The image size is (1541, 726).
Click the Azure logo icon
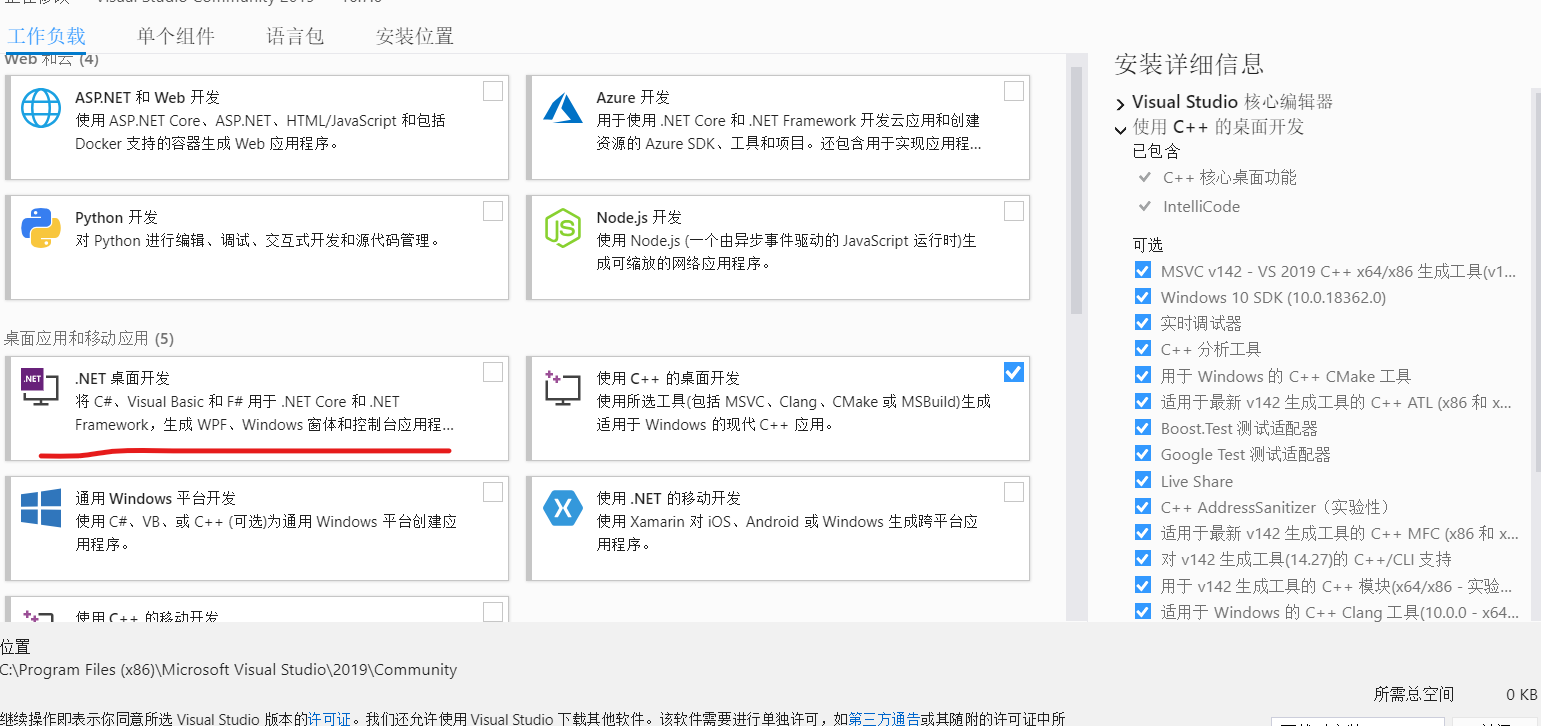coord(563,107)
